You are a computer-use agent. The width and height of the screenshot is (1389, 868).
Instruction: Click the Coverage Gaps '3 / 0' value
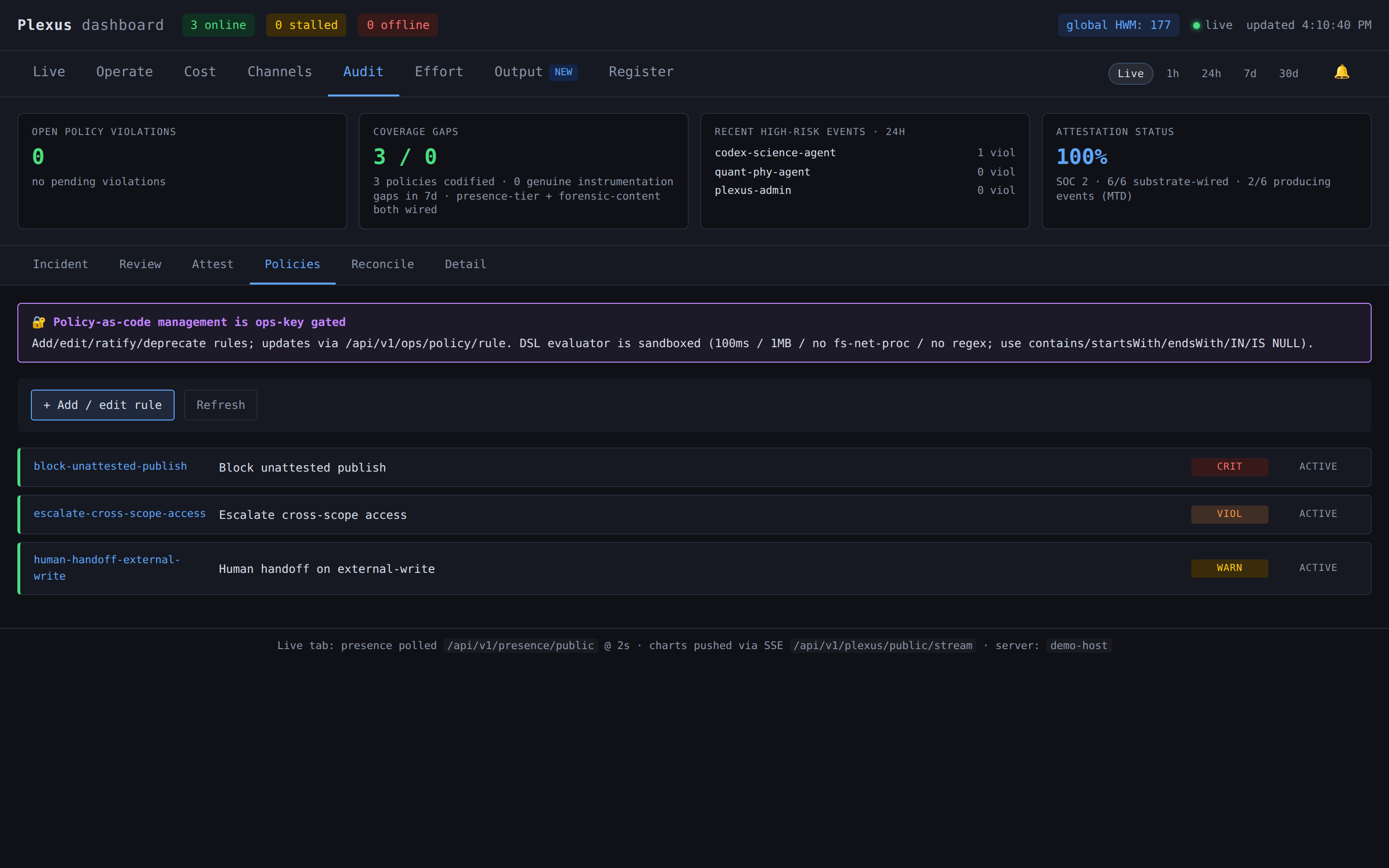click(x=405, y=157)
